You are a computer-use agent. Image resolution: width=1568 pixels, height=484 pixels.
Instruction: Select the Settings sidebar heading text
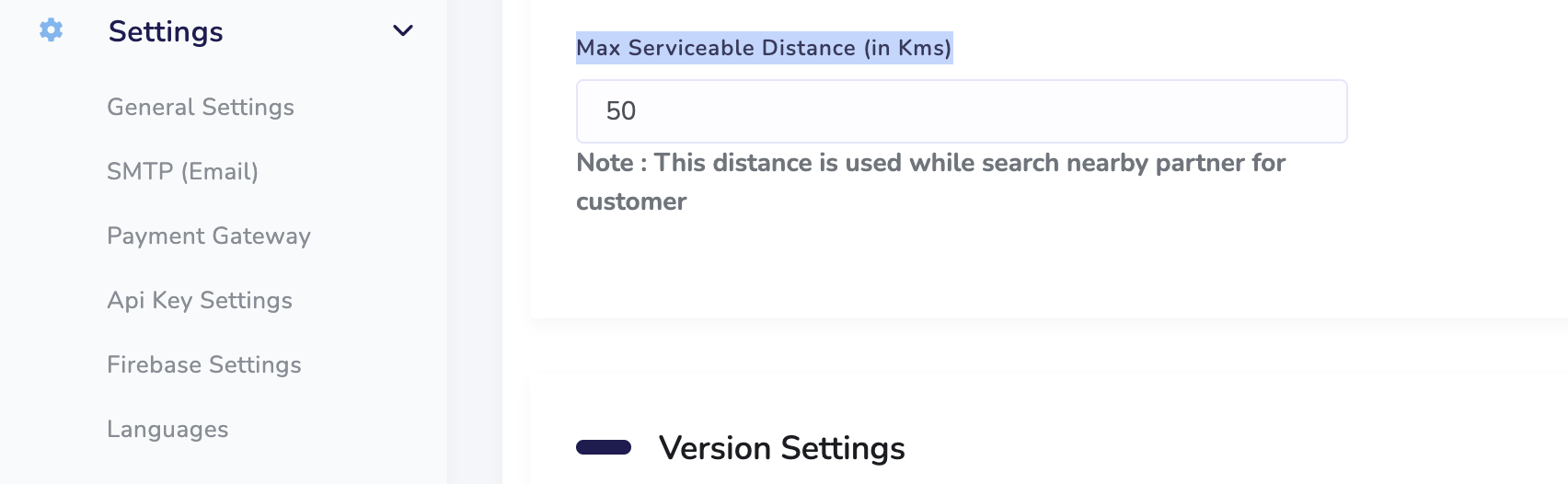pyautogui.click(x=166, y=31)
